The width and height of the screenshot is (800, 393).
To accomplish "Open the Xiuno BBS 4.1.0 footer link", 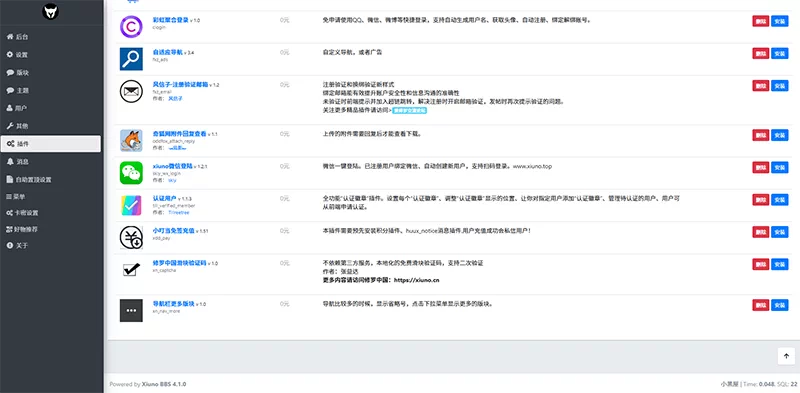I will click(x=164, y=384).
